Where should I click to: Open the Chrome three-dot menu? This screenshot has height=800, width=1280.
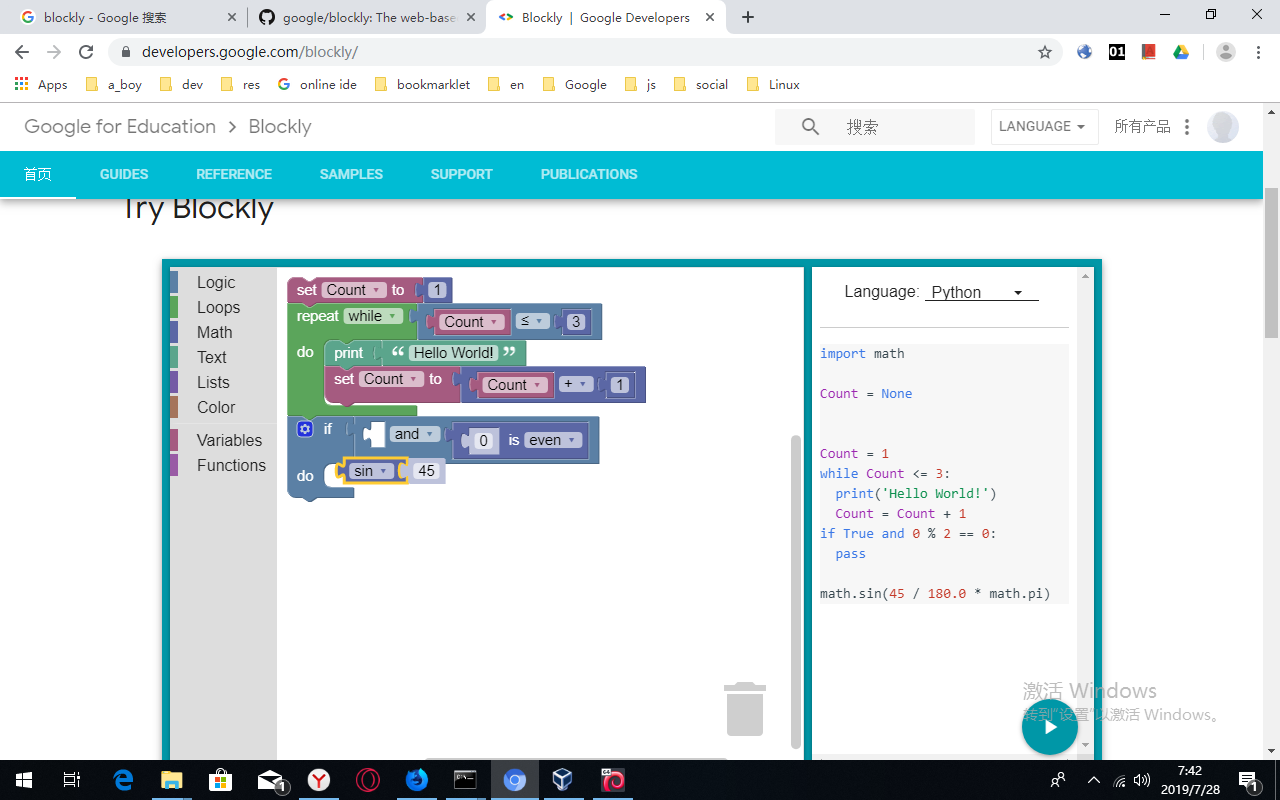click(1257, 52)
